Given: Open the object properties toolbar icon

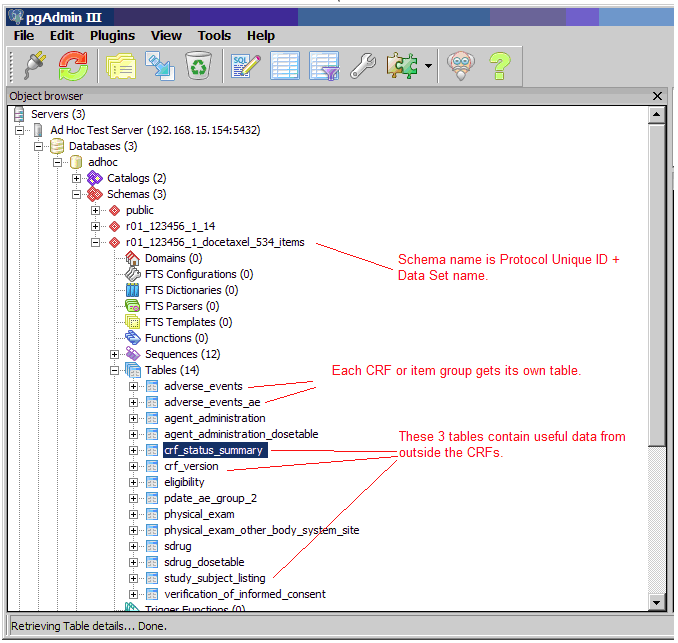Looking at the screenshot, I should tap(121, 66).
